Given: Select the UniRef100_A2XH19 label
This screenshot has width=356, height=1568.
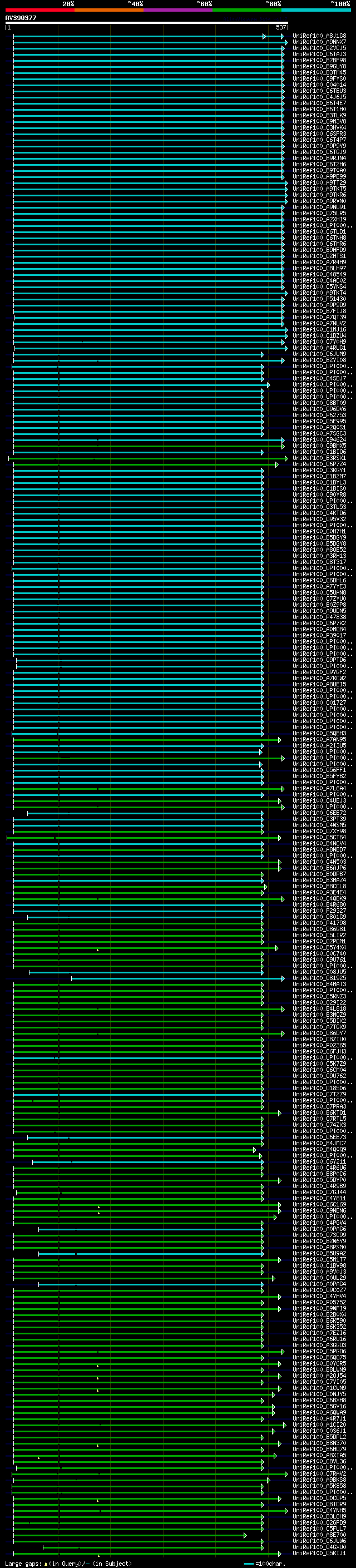Looking at the screenshot, I should click(x=319, y=220).
